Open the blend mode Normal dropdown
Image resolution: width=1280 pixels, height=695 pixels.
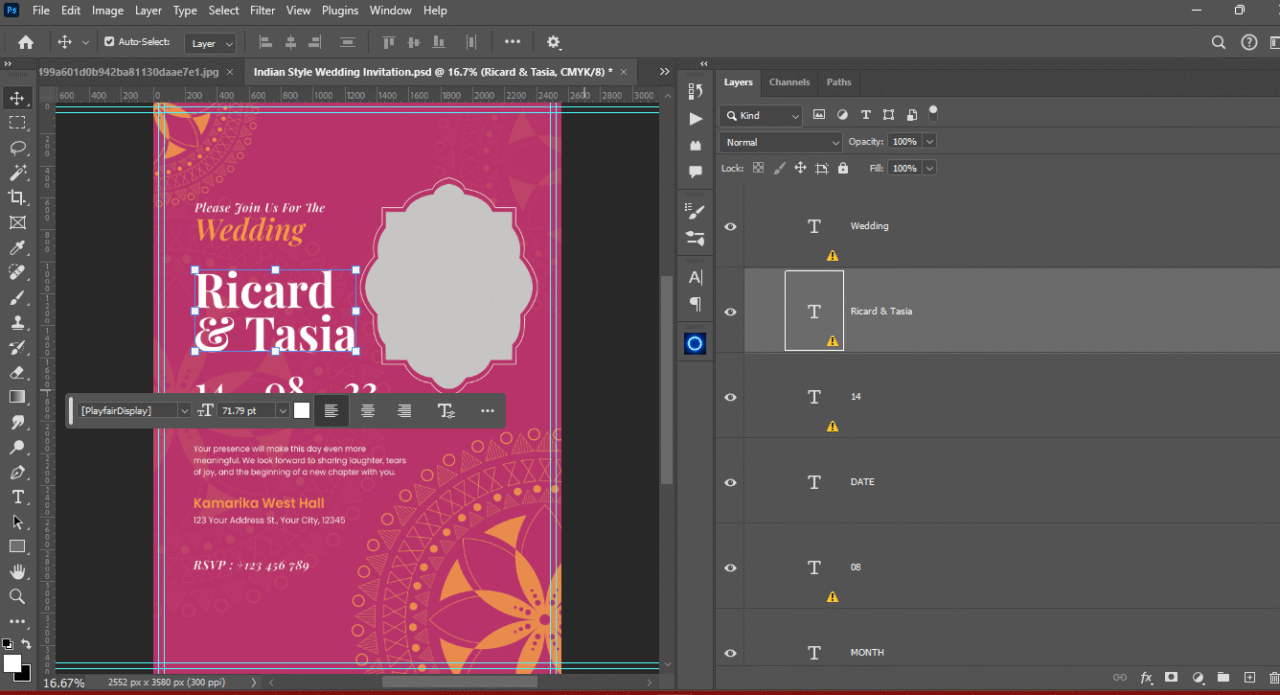pos(781,142)
